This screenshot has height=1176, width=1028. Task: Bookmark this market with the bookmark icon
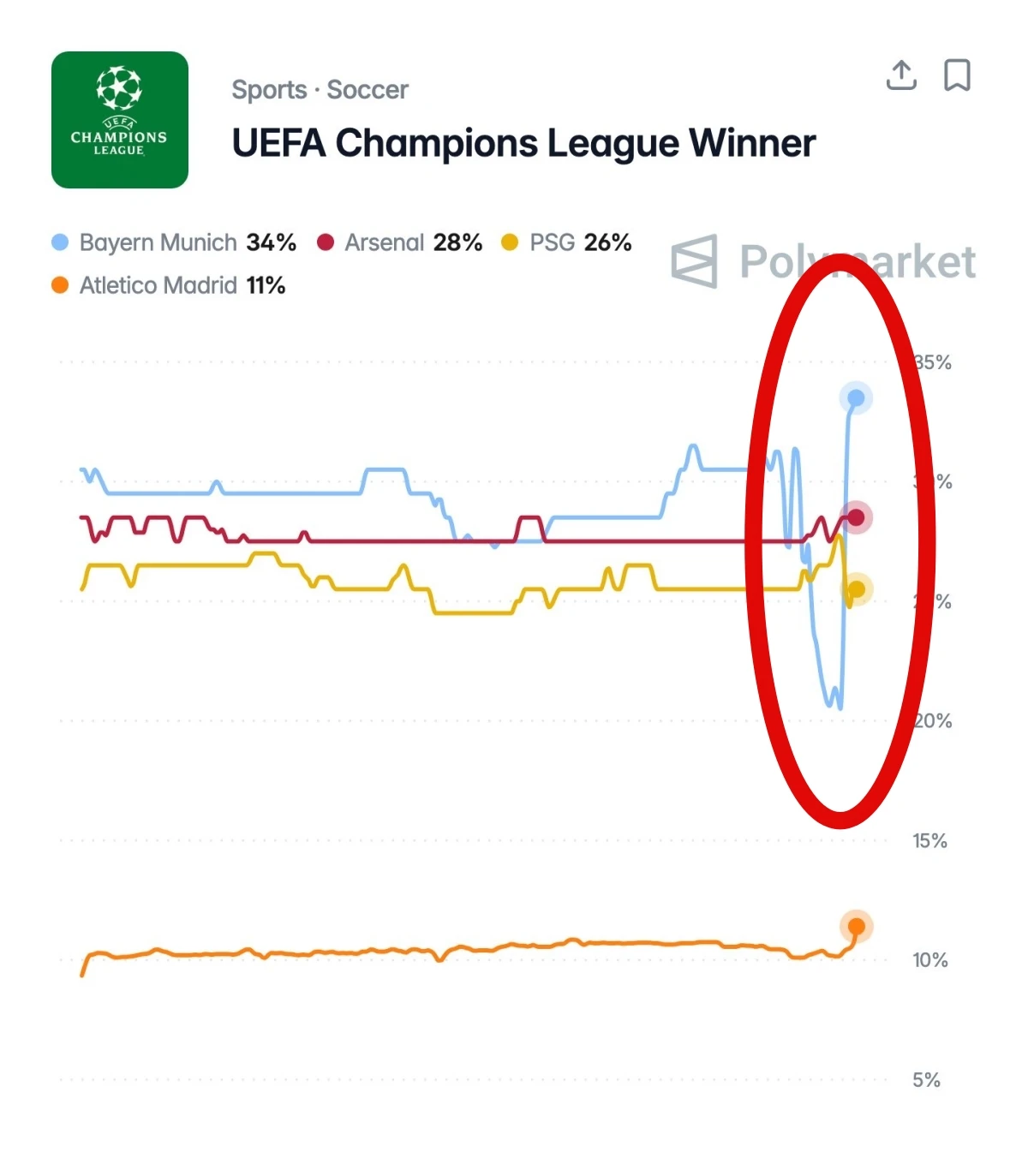pyautogui.click(x=957, y=75)
